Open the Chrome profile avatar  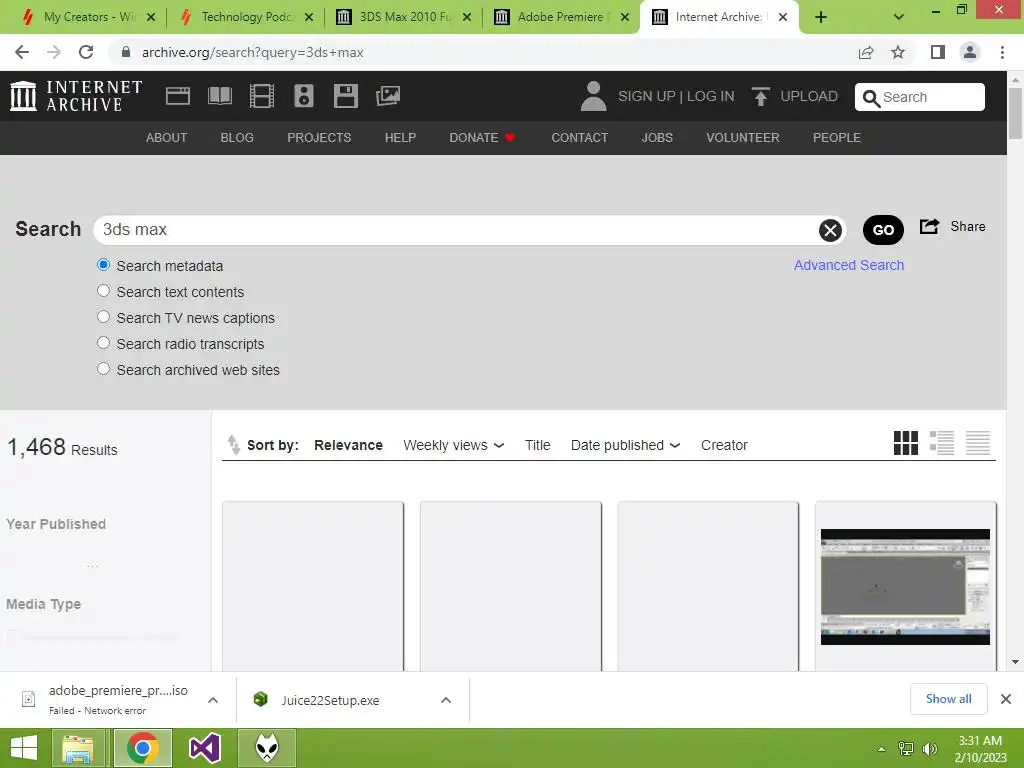point(970,52)
